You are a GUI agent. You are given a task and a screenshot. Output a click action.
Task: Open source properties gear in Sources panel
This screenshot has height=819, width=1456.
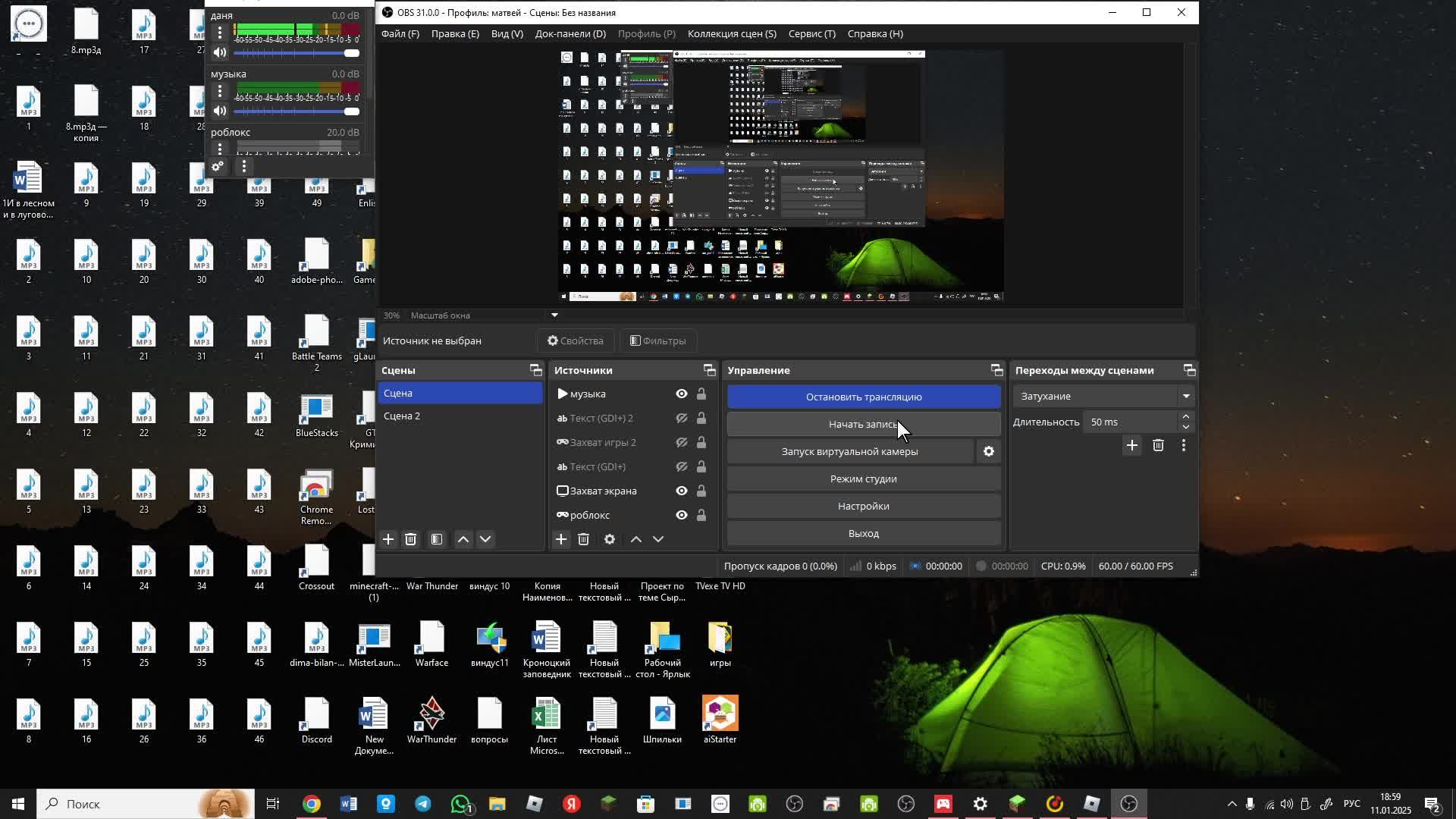610,539
